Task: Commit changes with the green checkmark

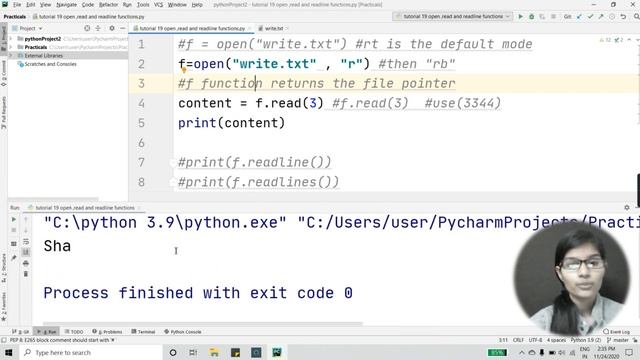Action: 590,17
